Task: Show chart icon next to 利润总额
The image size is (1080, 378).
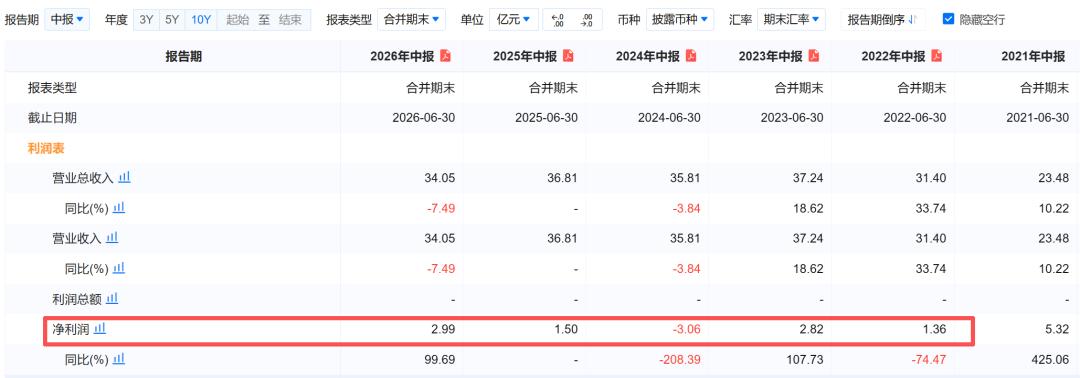Action: [x=112, y=299]
